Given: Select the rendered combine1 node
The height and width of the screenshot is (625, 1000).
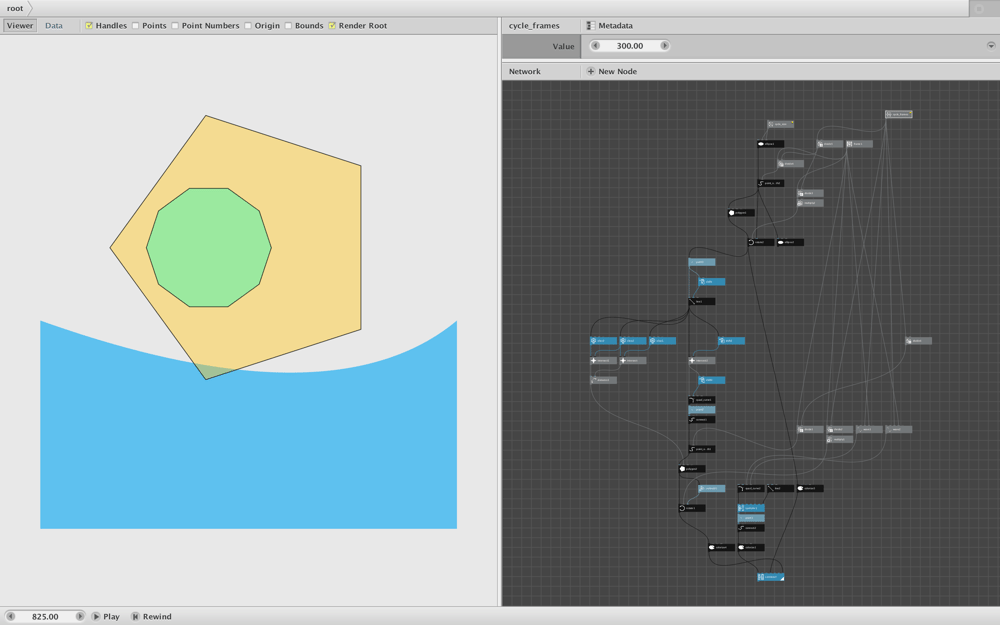Looking at the screenshot, I should pos(770,577).
